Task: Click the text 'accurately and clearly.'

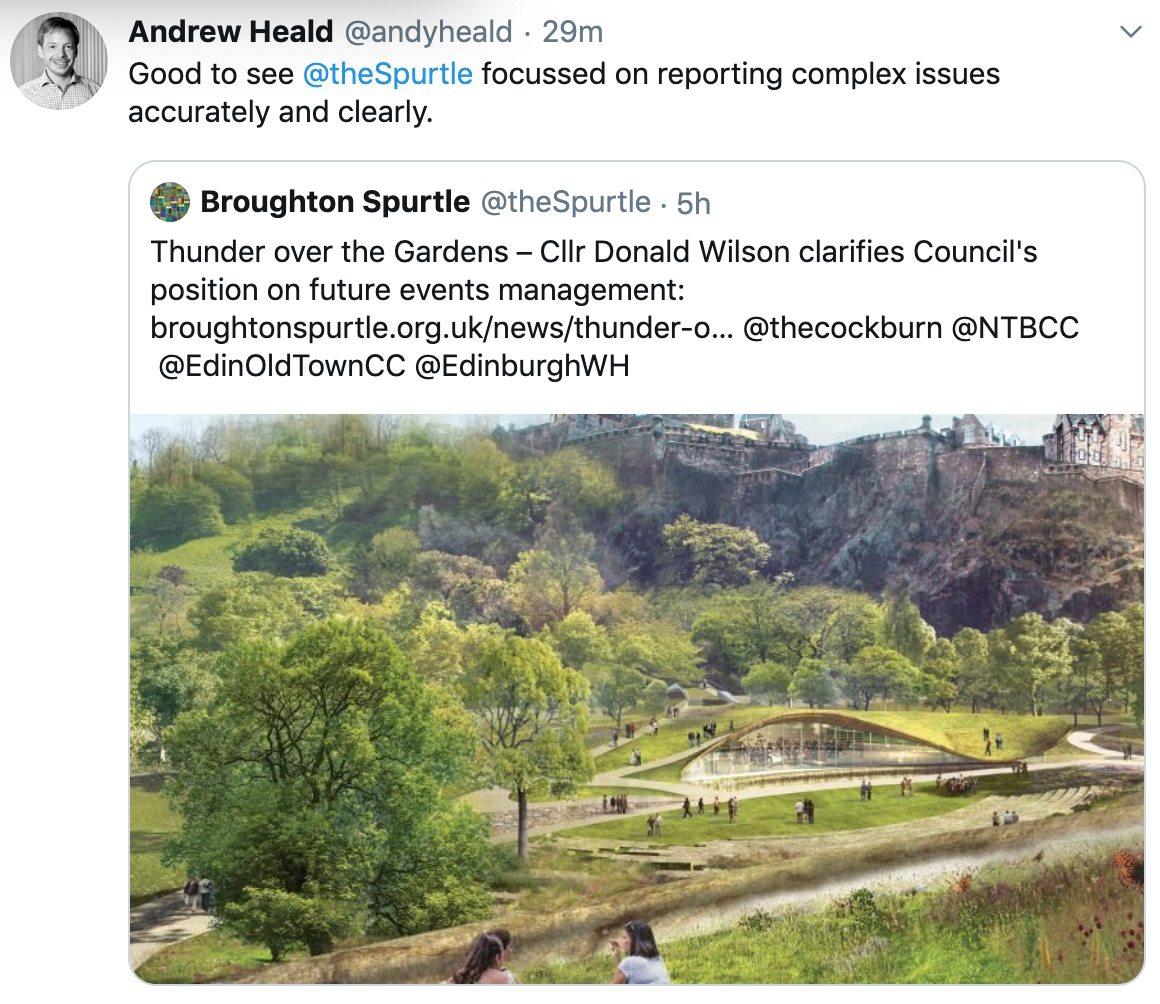Action: coord(280,112)
